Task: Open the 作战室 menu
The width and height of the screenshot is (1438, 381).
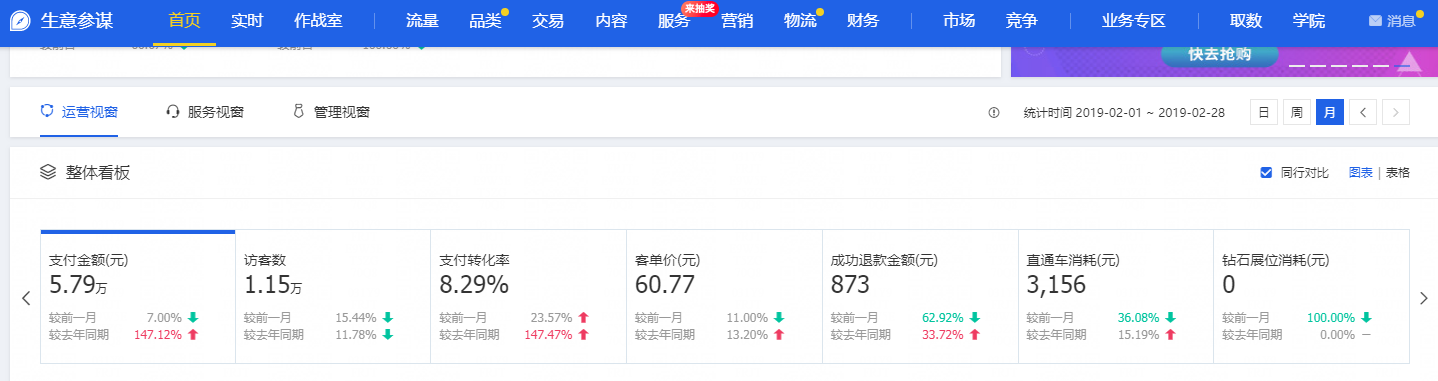Action: 318,21
